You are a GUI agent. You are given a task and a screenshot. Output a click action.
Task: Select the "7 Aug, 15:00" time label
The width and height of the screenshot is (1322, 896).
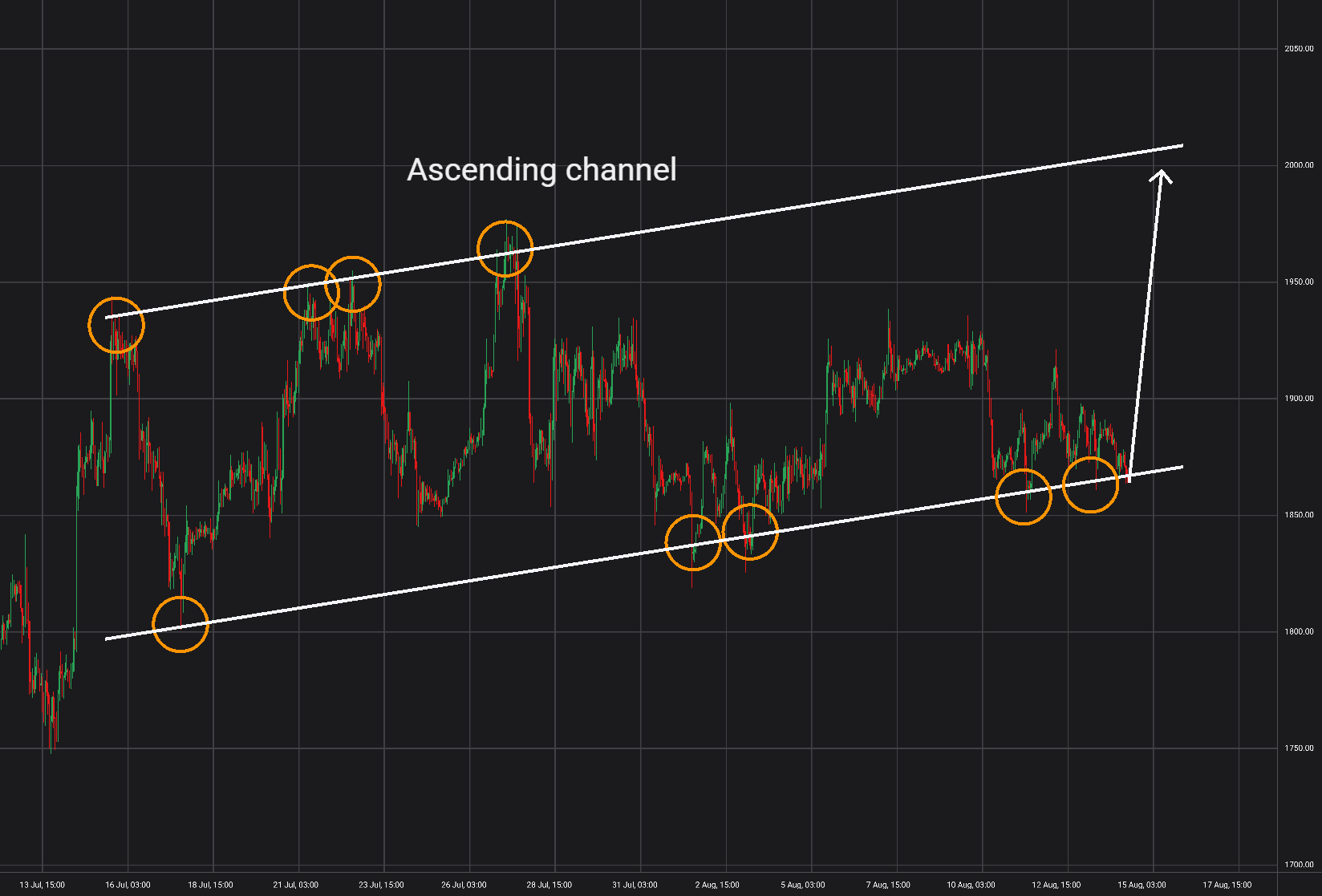[x=888, y=885]
